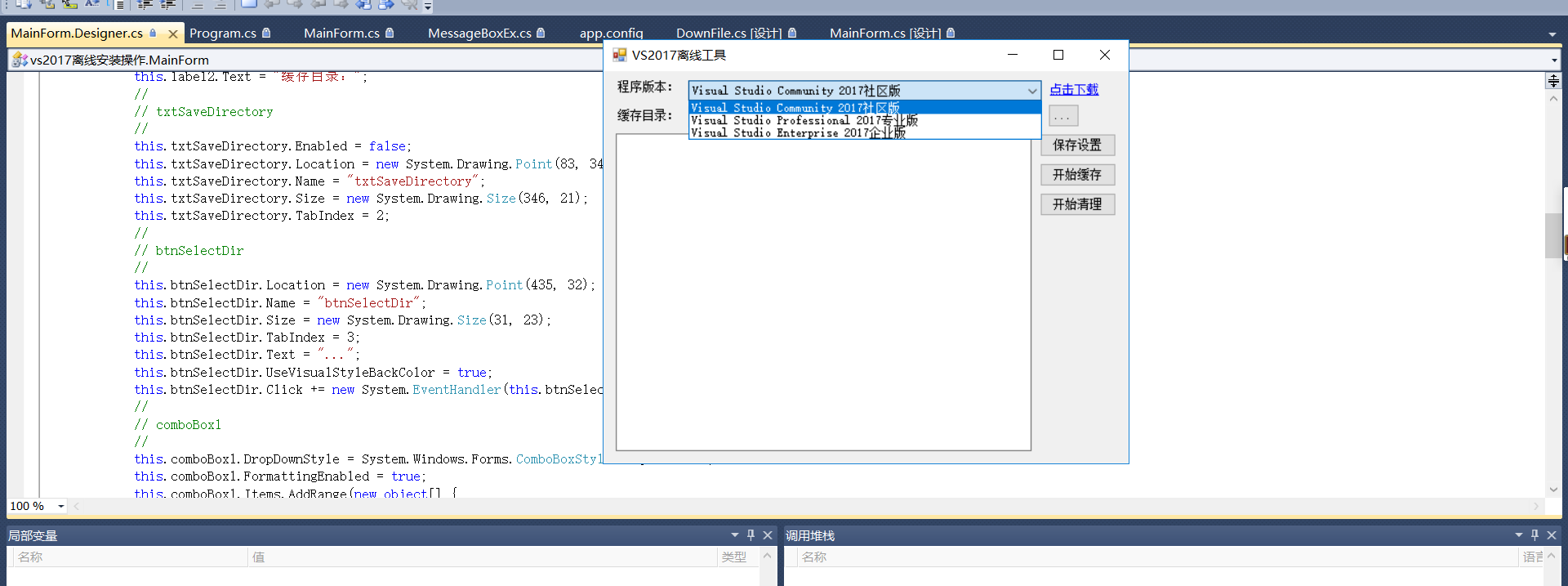Close the MainForm.Designer.cs tab

point(172,34)
